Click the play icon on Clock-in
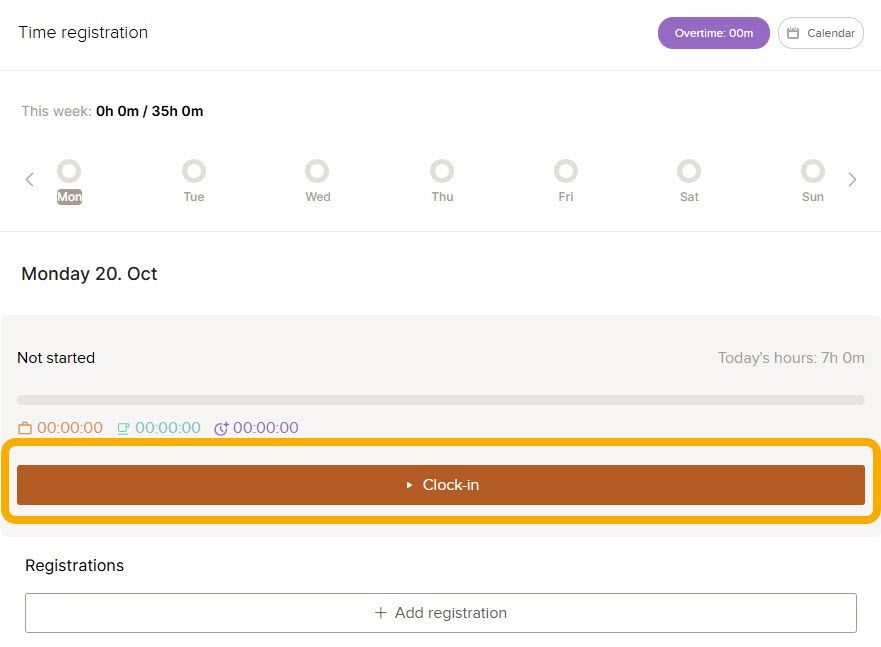The width and height of the screenshot is (881, 647). (409, 485)
